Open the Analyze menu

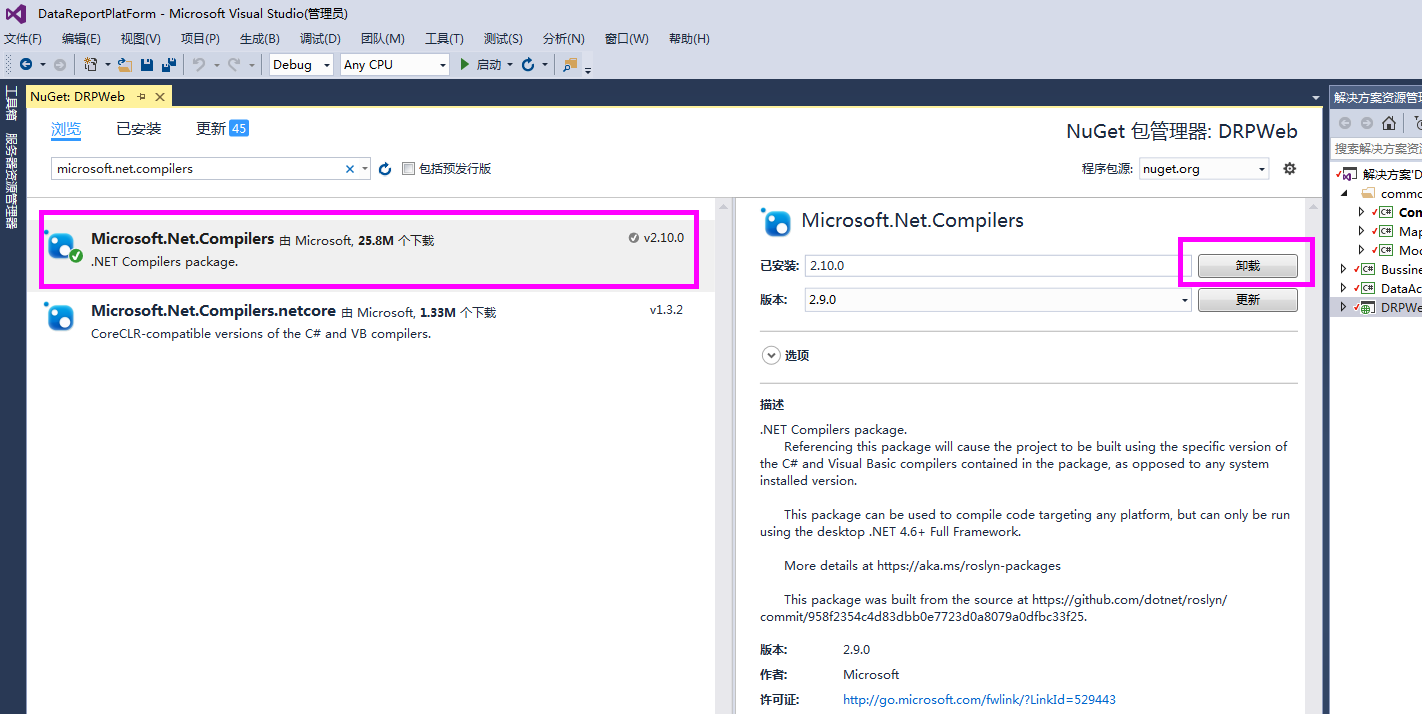(x=563, y=38)
